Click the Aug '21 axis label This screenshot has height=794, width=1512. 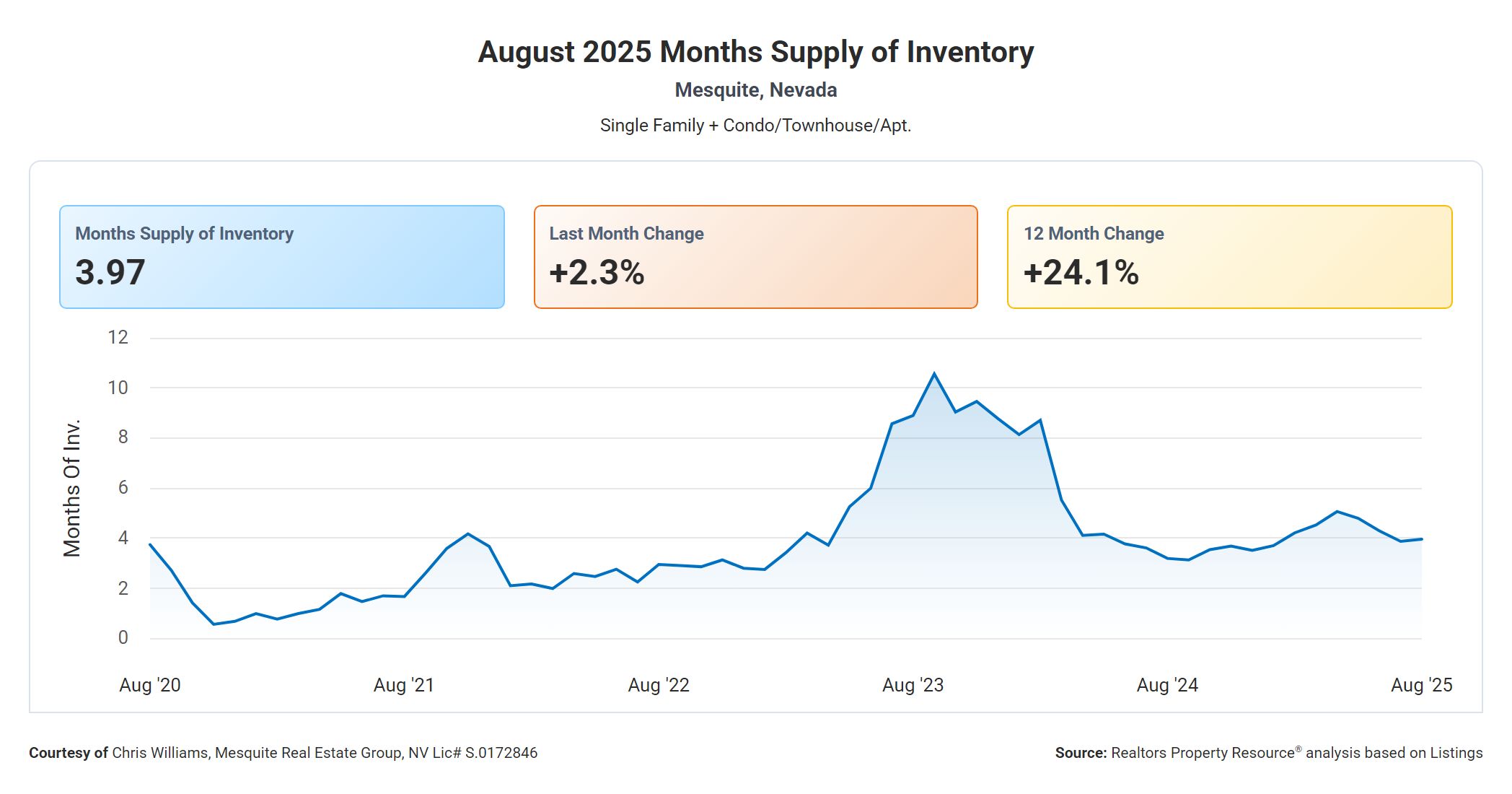[x=404, y=685]
